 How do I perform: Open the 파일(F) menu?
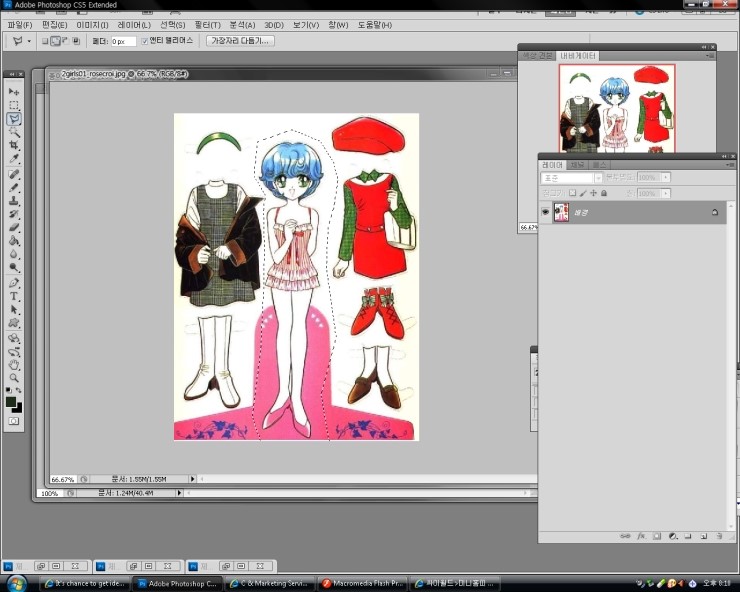tap(20, 25)
